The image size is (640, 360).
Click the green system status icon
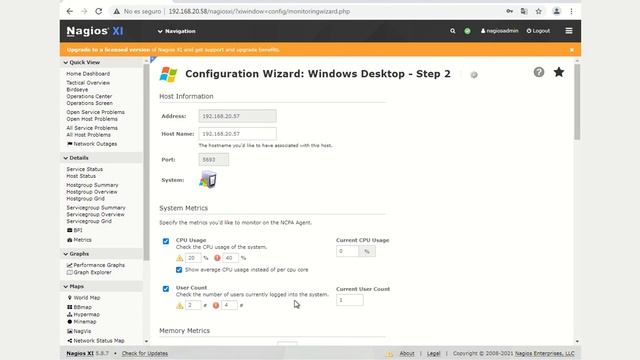467,31
